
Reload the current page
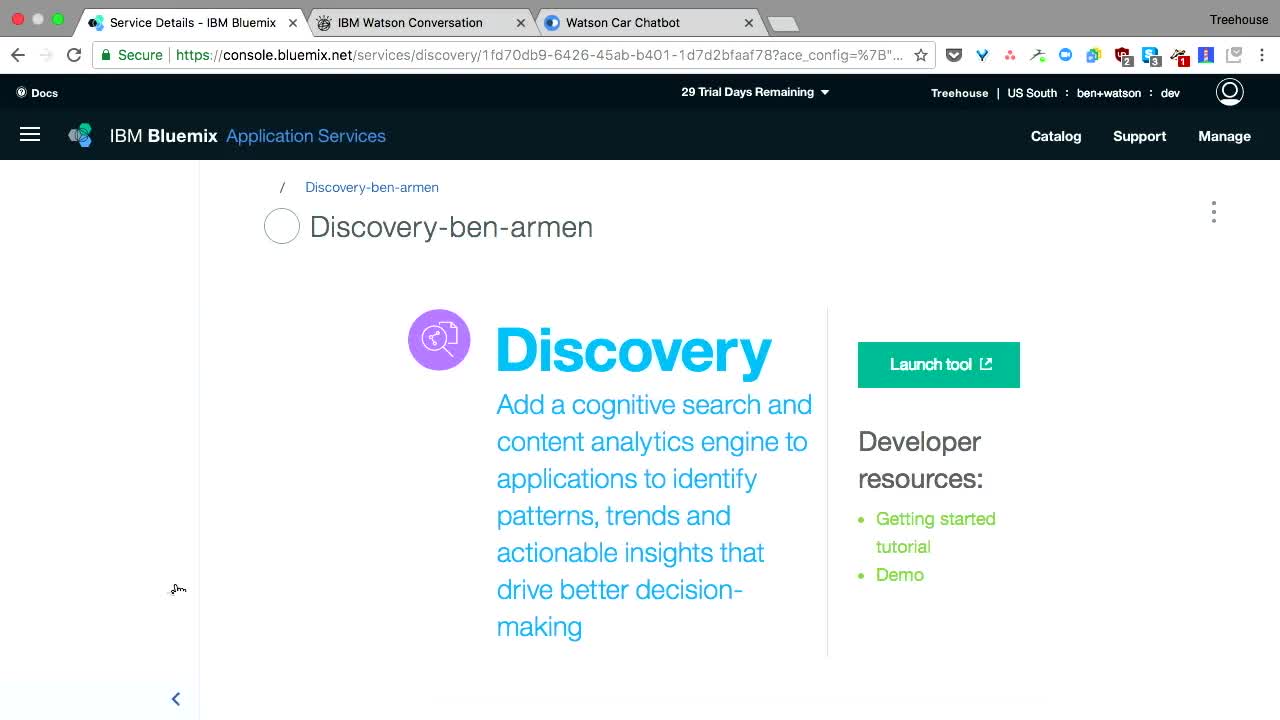pyautogui.click(x=73, y=55)
